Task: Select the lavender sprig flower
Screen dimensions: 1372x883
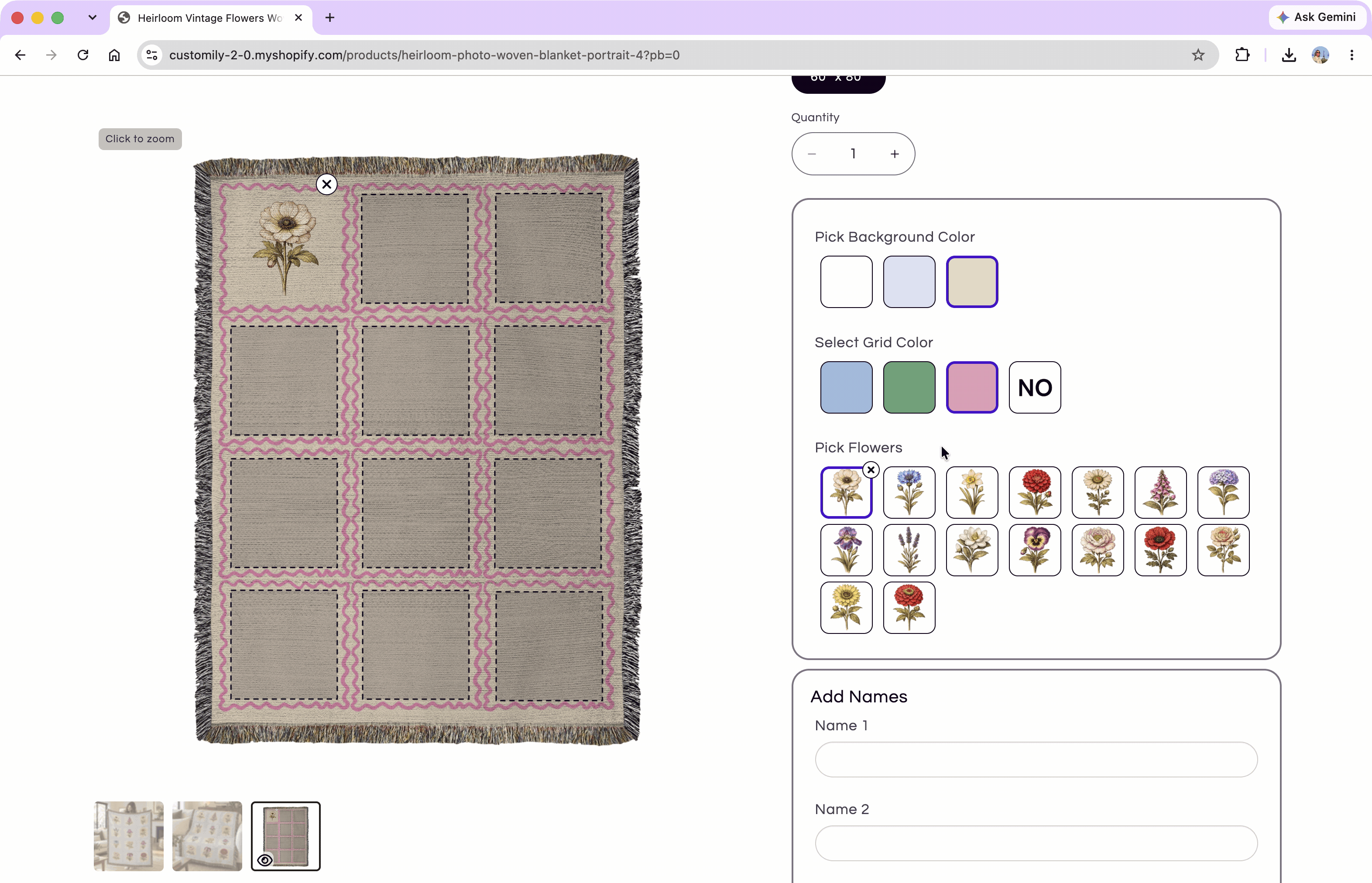Action: (x=909, y=550)
